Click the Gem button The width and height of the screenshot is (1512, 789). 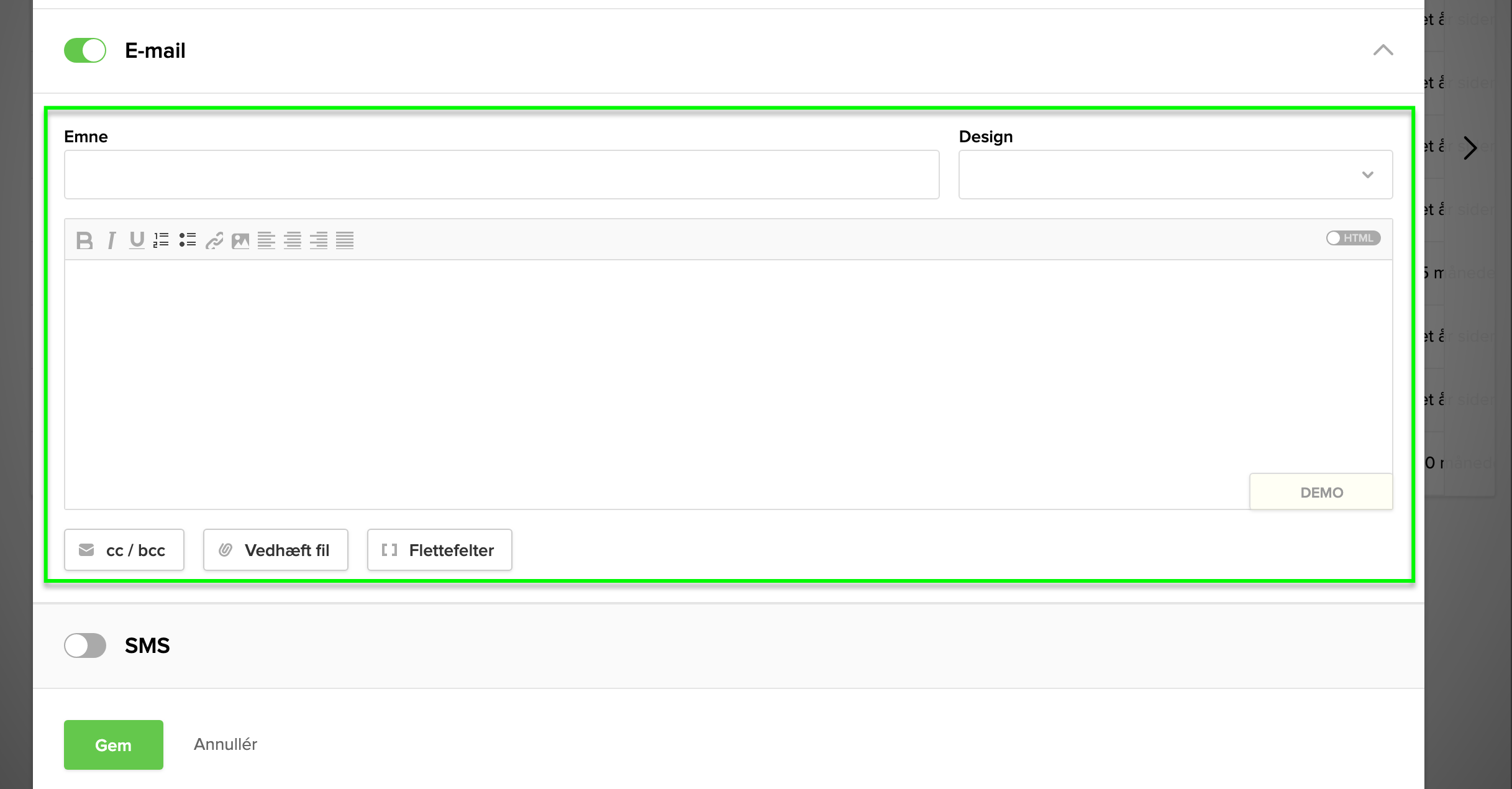tap(114, 745)
